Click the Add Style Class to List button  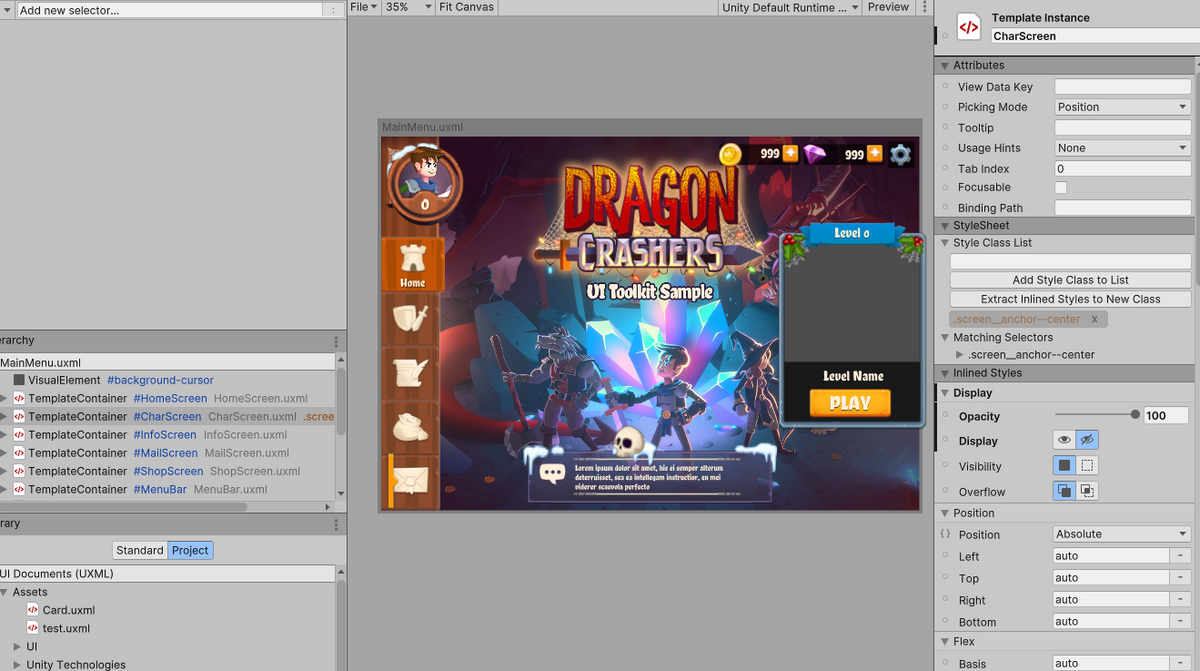[x=1070, y=280]
